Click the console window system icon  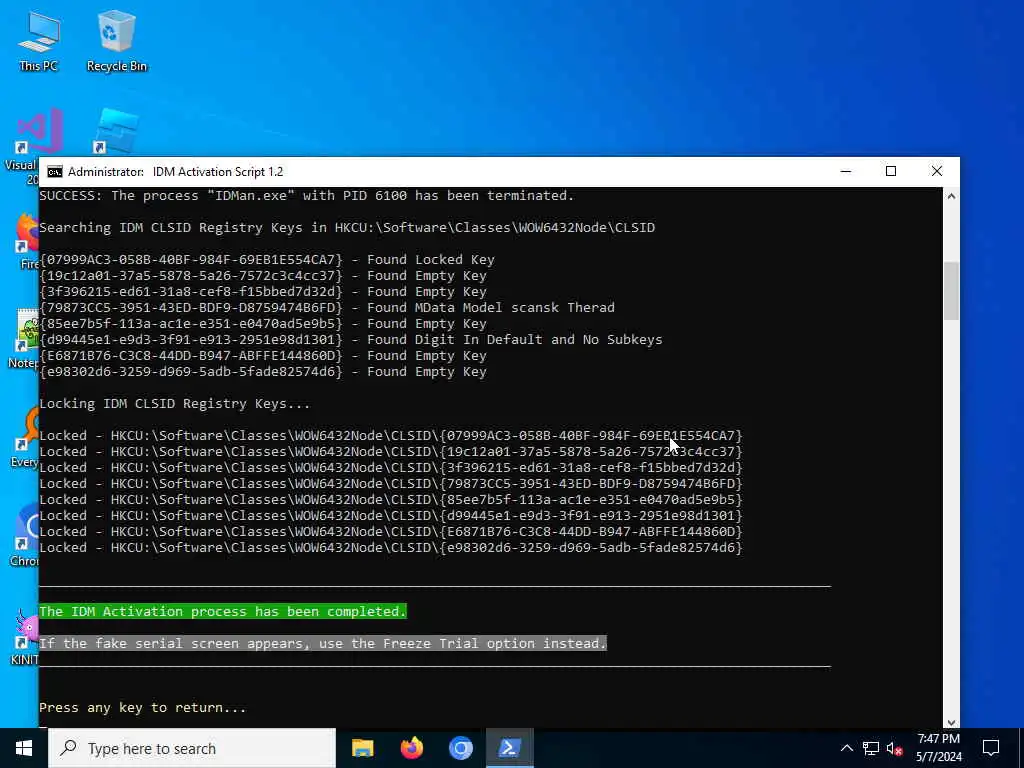pos(55,172)
